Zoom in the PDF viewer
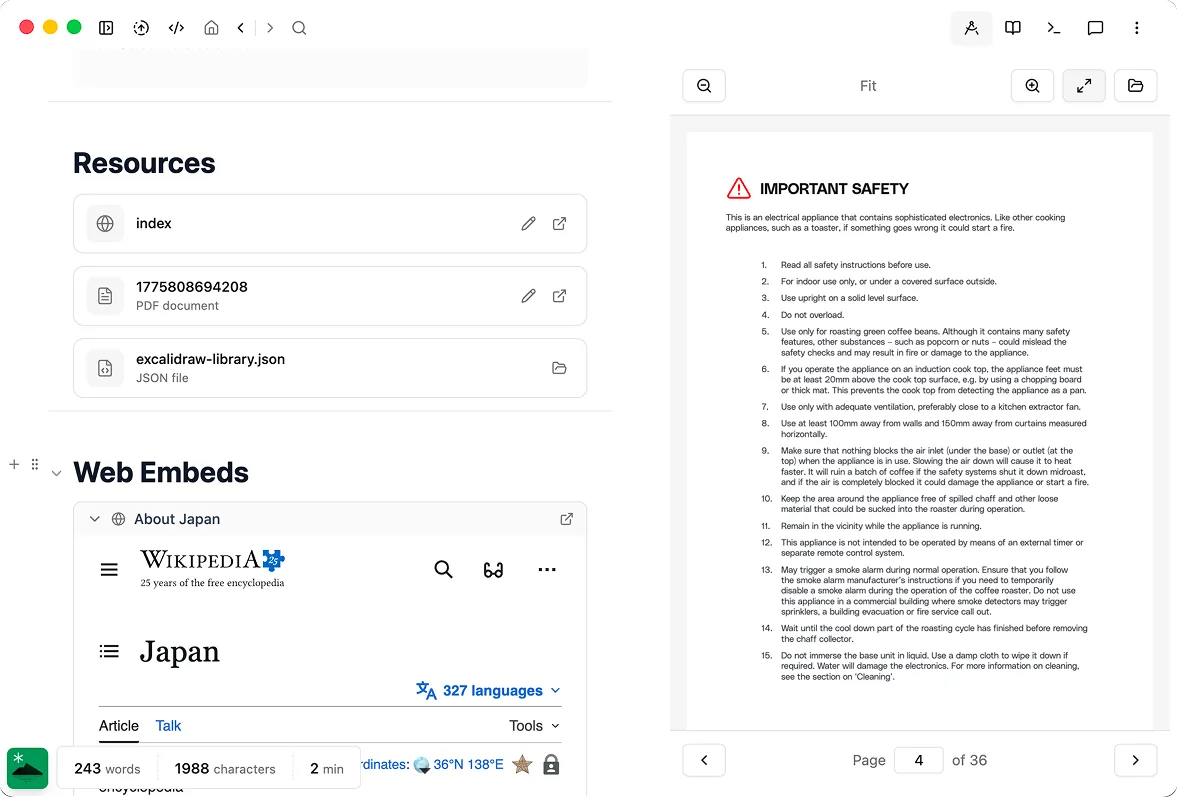Viewport: 1177px width, 797px height. pos(1033,86)
